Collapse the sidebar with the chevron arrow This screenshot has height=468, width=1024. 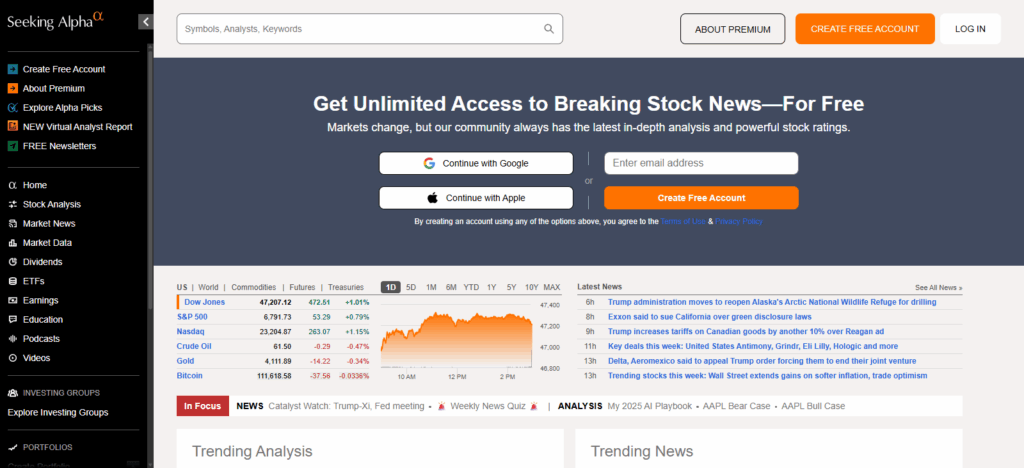click(146, 22)
